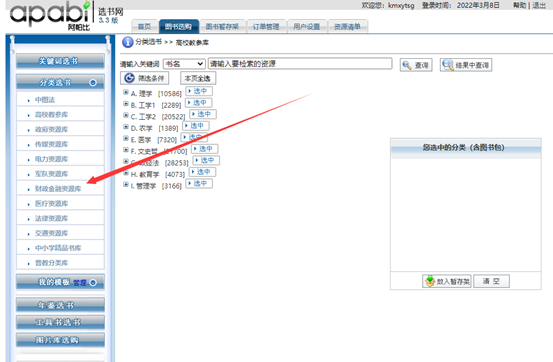This screenshot has height=362, width=553.
Task: Expand the H. 教育学 tree node
Action: coord(126,173)
